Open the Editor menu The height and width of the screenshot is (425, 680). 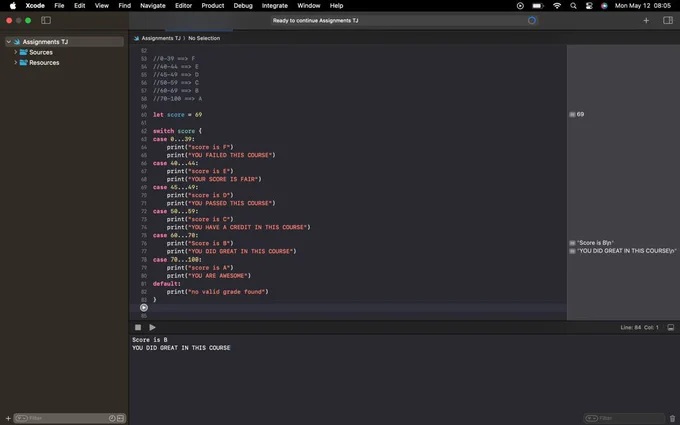tap(183, 6)
